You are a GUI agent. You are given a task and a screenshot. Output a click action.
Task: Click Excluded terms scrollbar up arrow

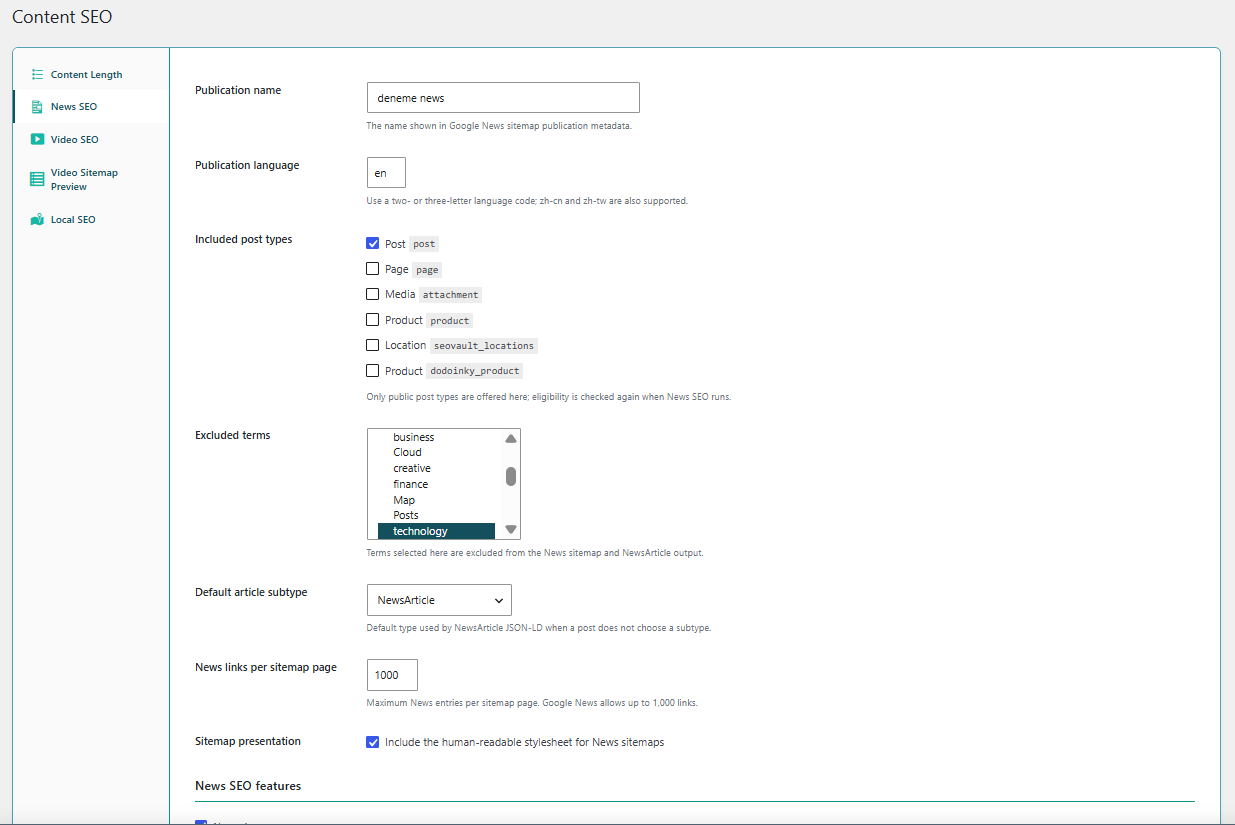coord(511,438)
